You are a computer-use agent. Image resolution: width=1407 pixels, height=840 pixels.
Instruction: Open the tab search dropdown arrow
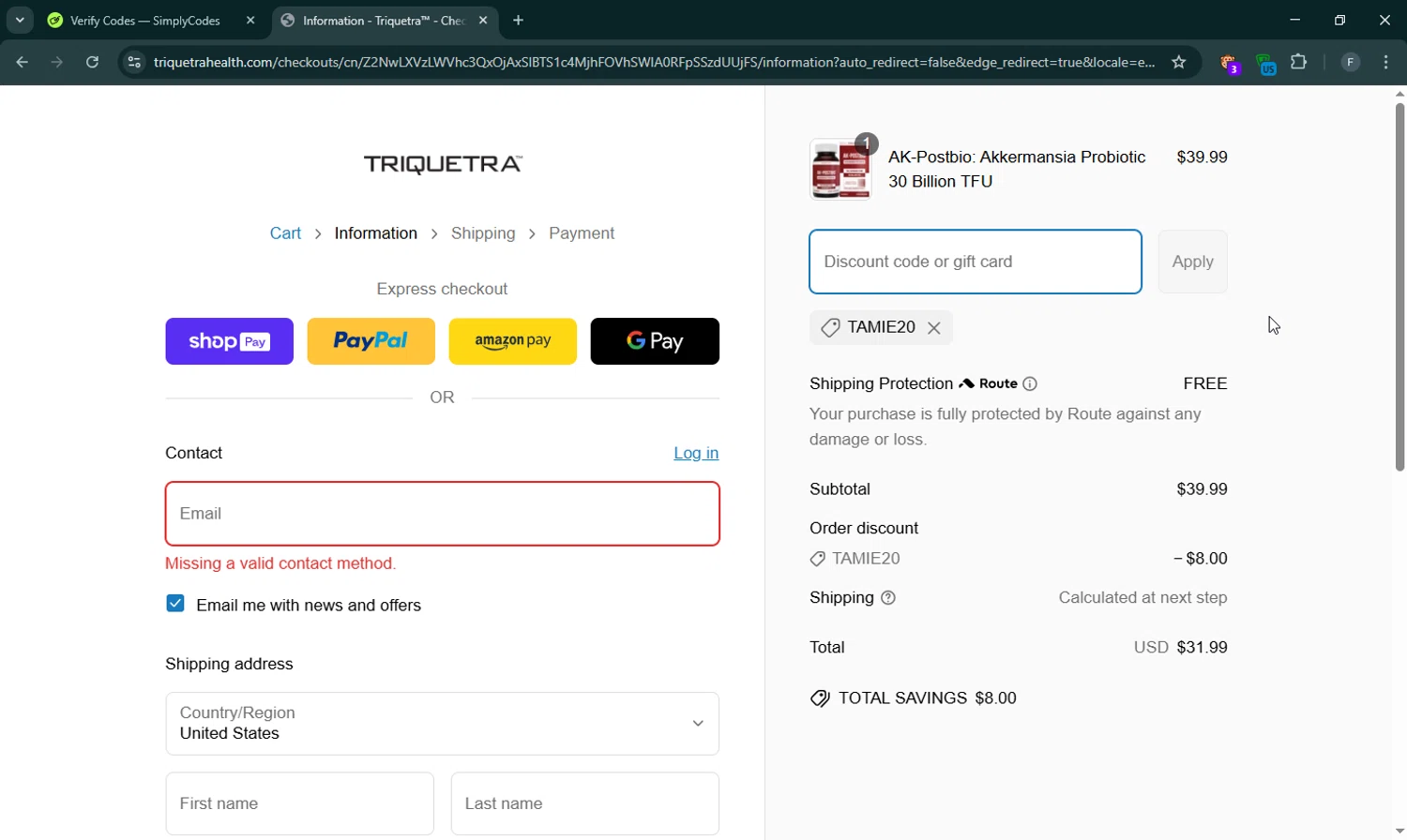(20, 20)
